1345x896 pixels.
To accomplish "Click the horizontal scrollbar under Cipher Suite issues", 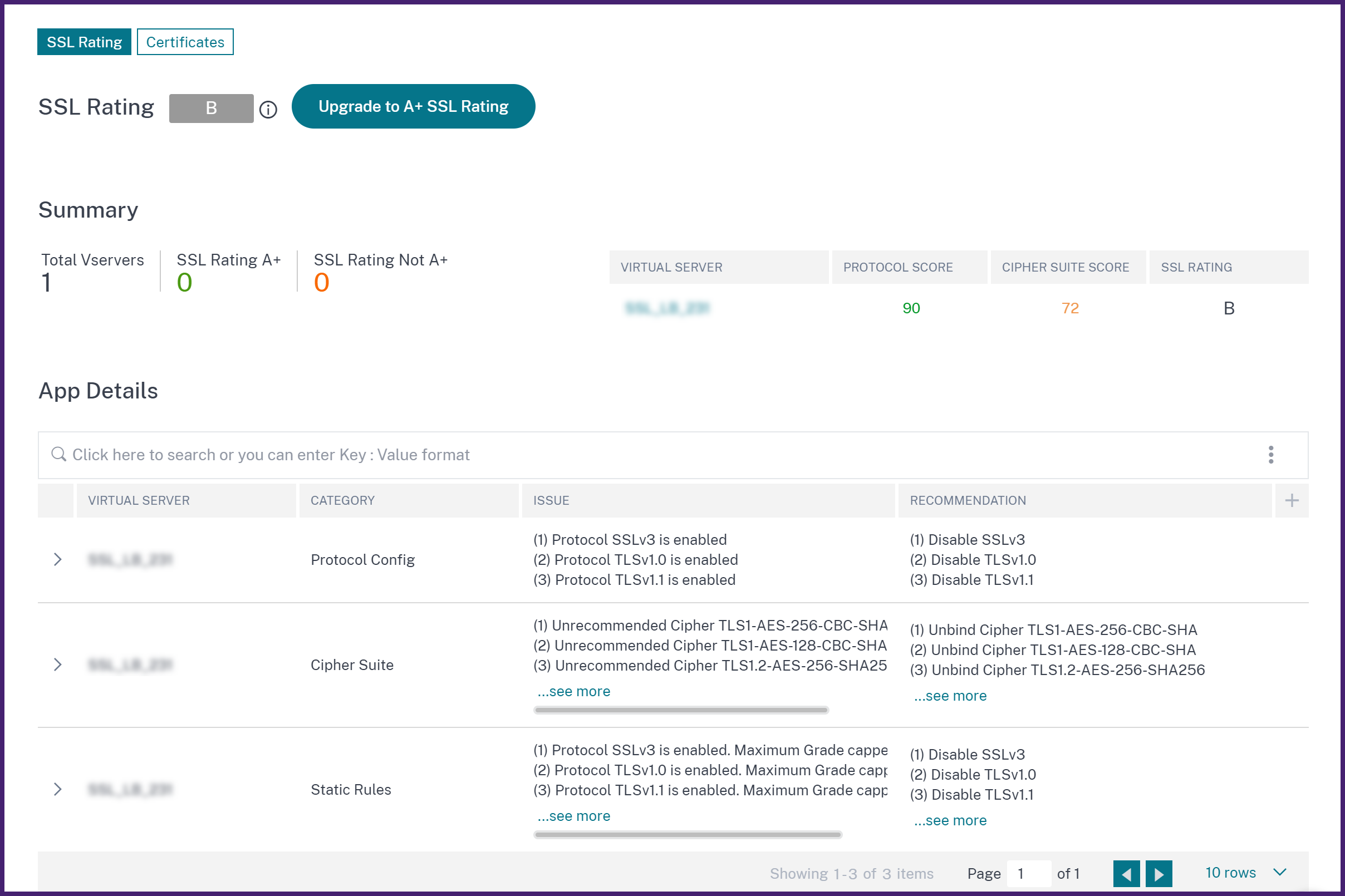I will click(x=681, y=710).
